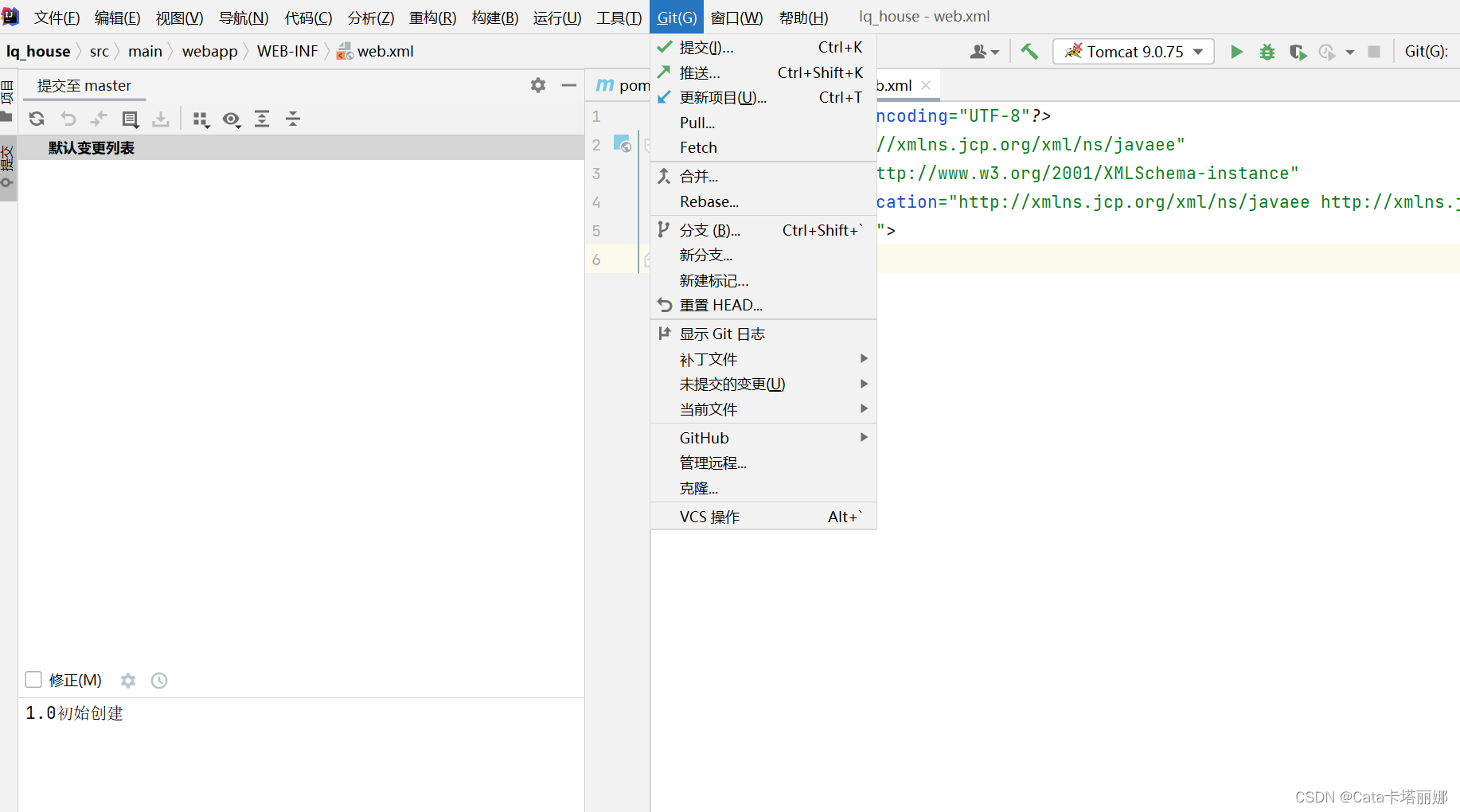Show commit message history clock icon
1460x812 pixels.
tap(159, 680)
